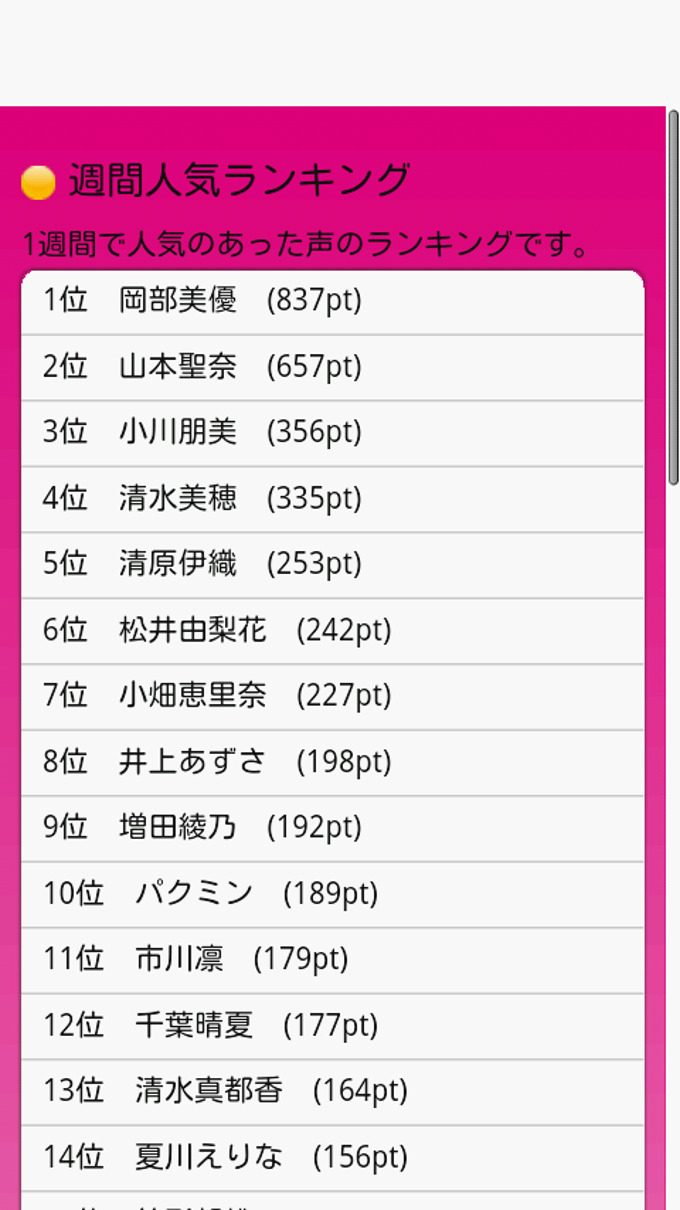This screenshot has height=1210, width=680.
Task: Open the 10位 パクミン entry
Action: tap(332, 895)
